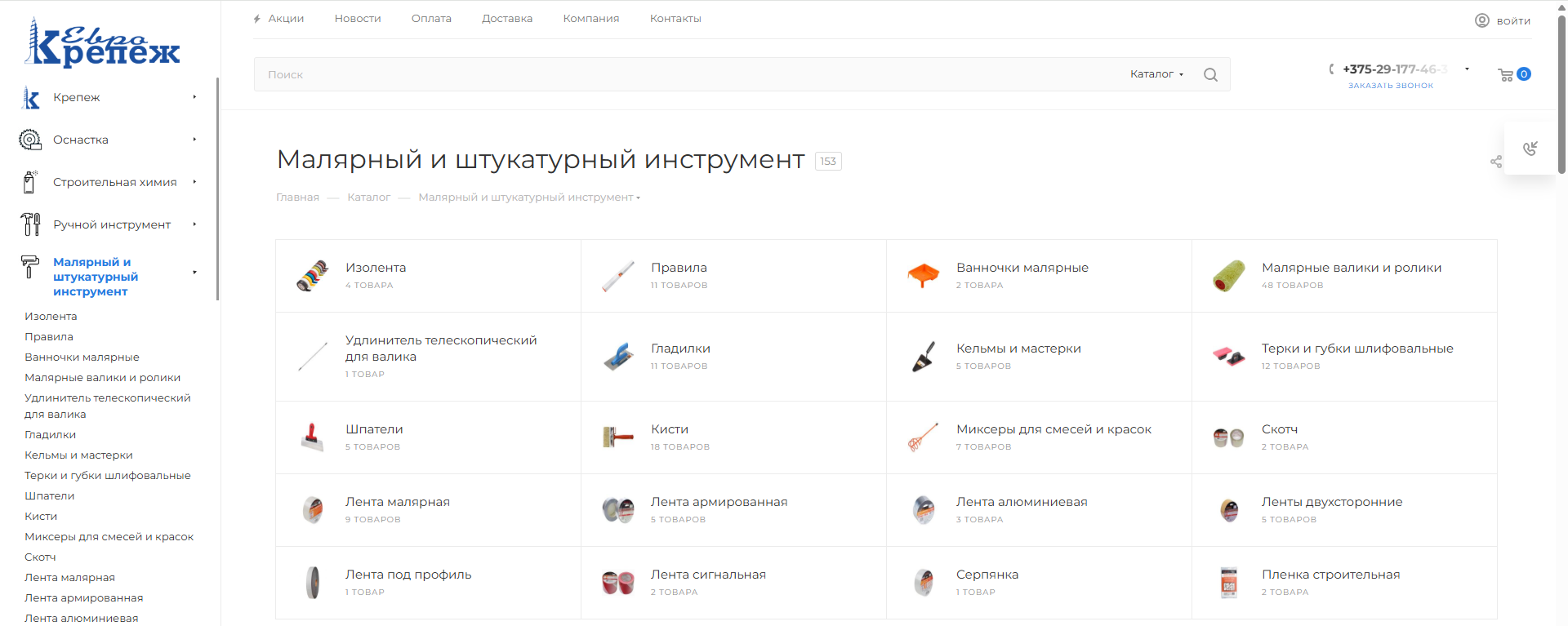This screenshot has width=1568, height=626.
Task: Select Малярные валики и ролики in sidebar
Action: click(102, 378)
